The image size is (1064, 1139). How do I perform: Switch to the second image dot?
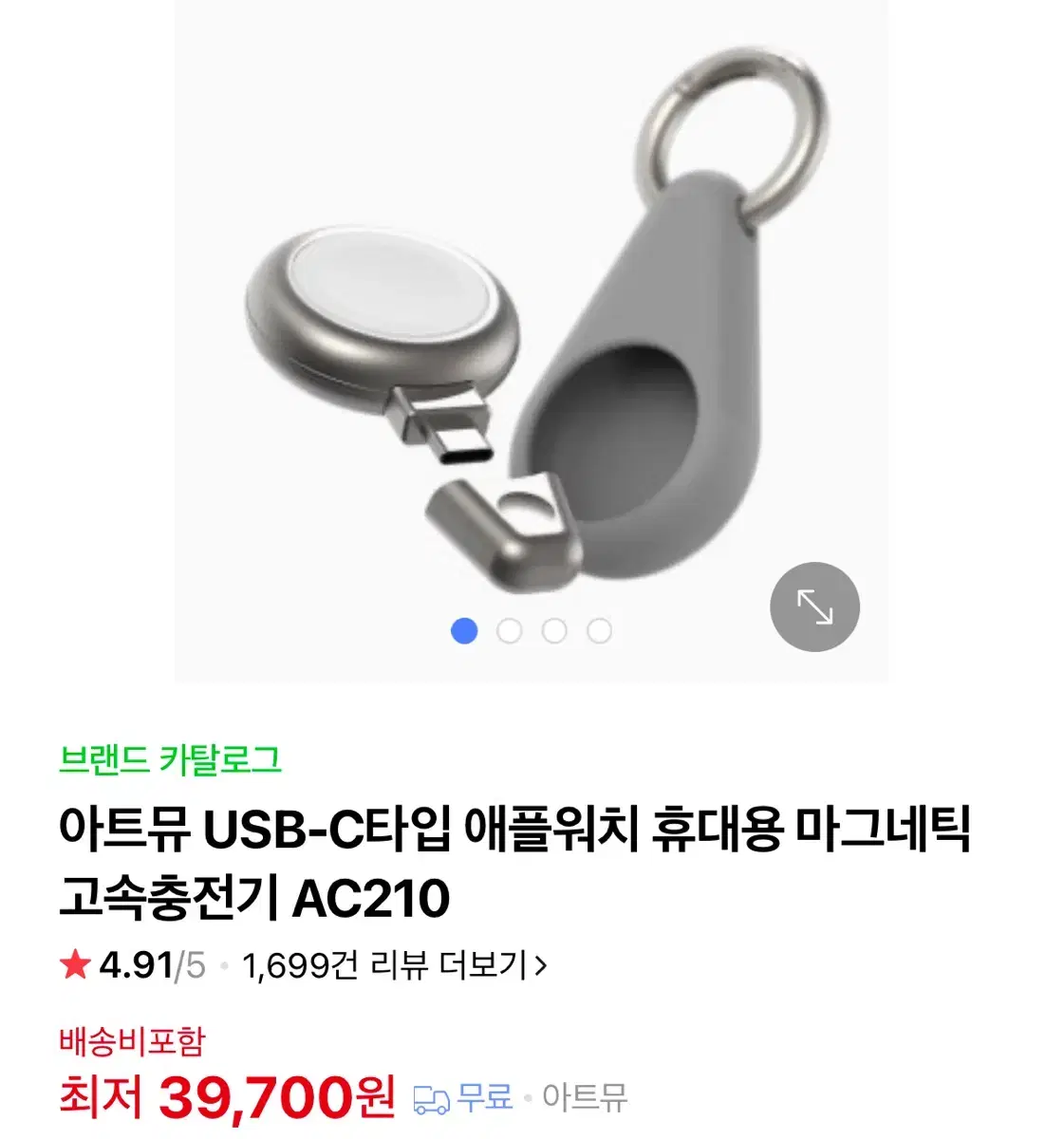pos(510,630)
